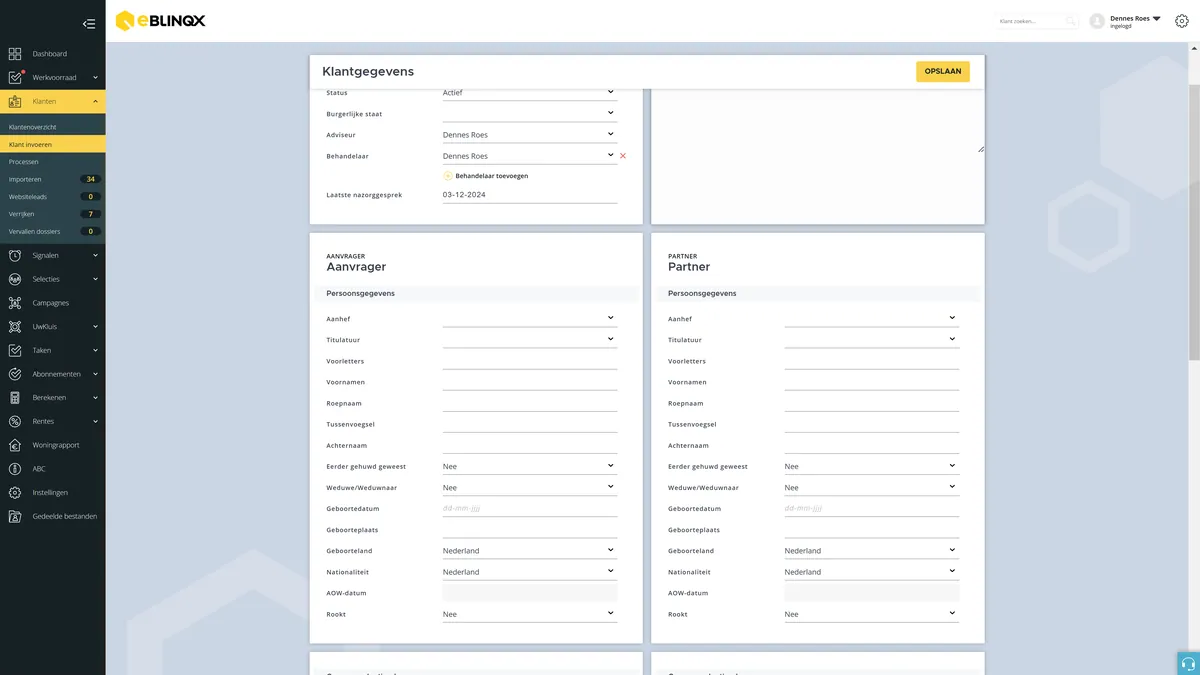1200x675 pixels.
Task: Open the Gedeelde bestanden icon
Action: coord(15,517)
